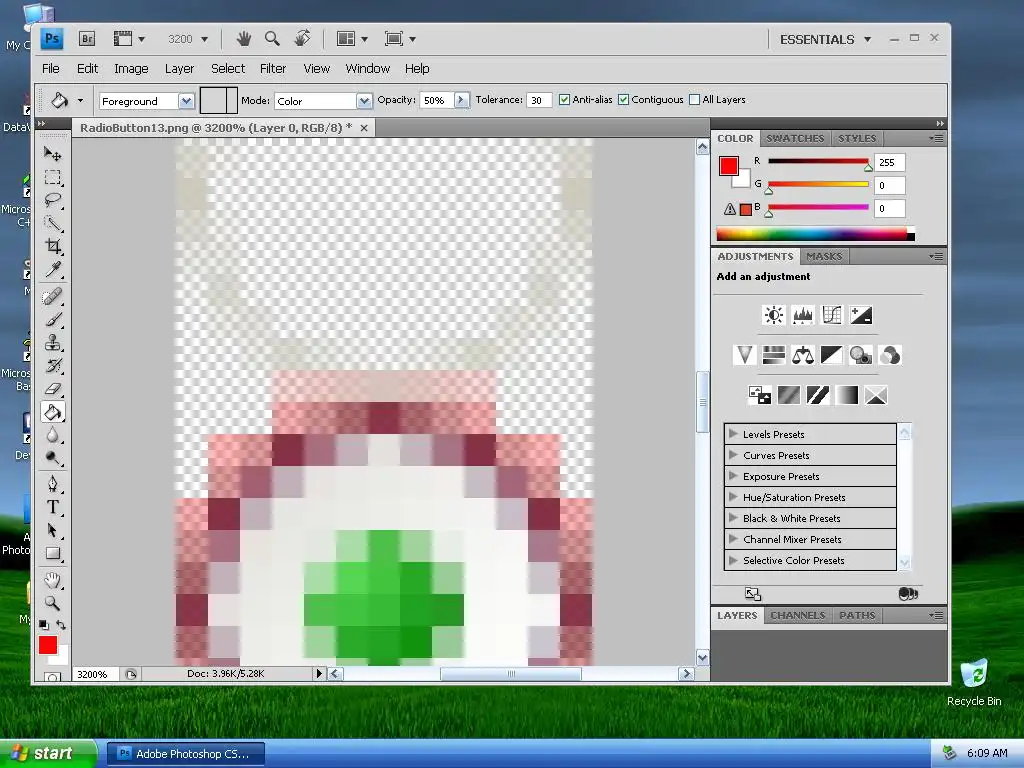Open the Recycle Bin on desktop

(x=974, y=682)
